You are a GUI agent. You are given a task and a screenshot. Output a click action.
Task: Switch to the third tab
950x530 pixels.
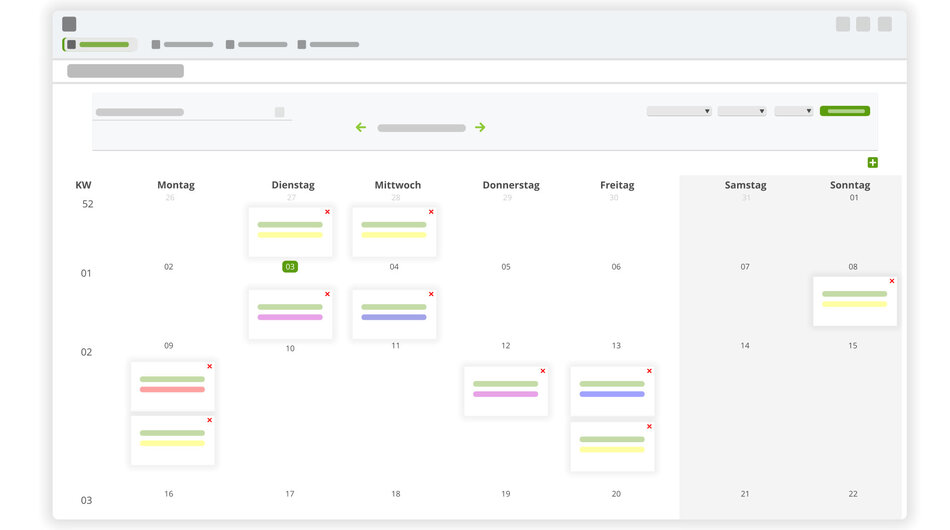(256, 44)
